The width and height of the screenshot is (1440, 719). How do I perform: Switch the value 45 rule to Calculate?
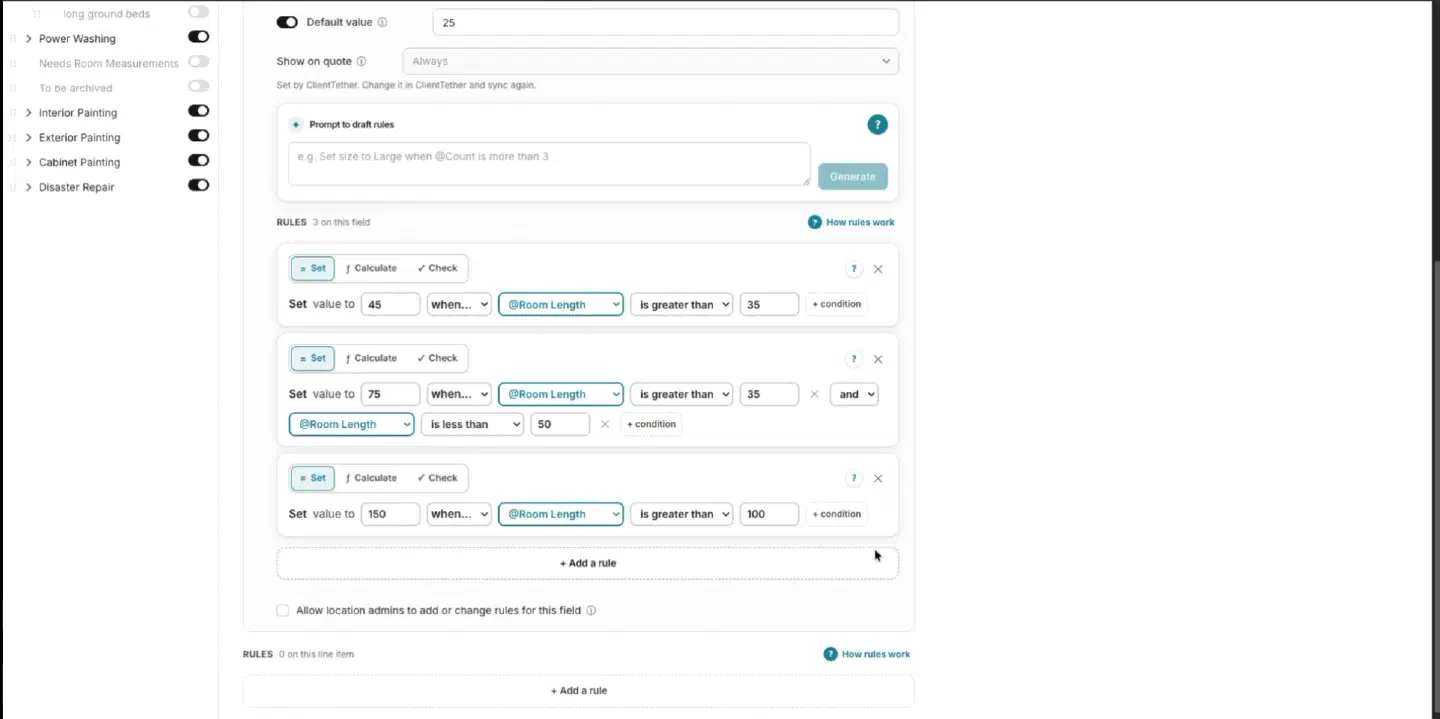(x=371, y=268)
